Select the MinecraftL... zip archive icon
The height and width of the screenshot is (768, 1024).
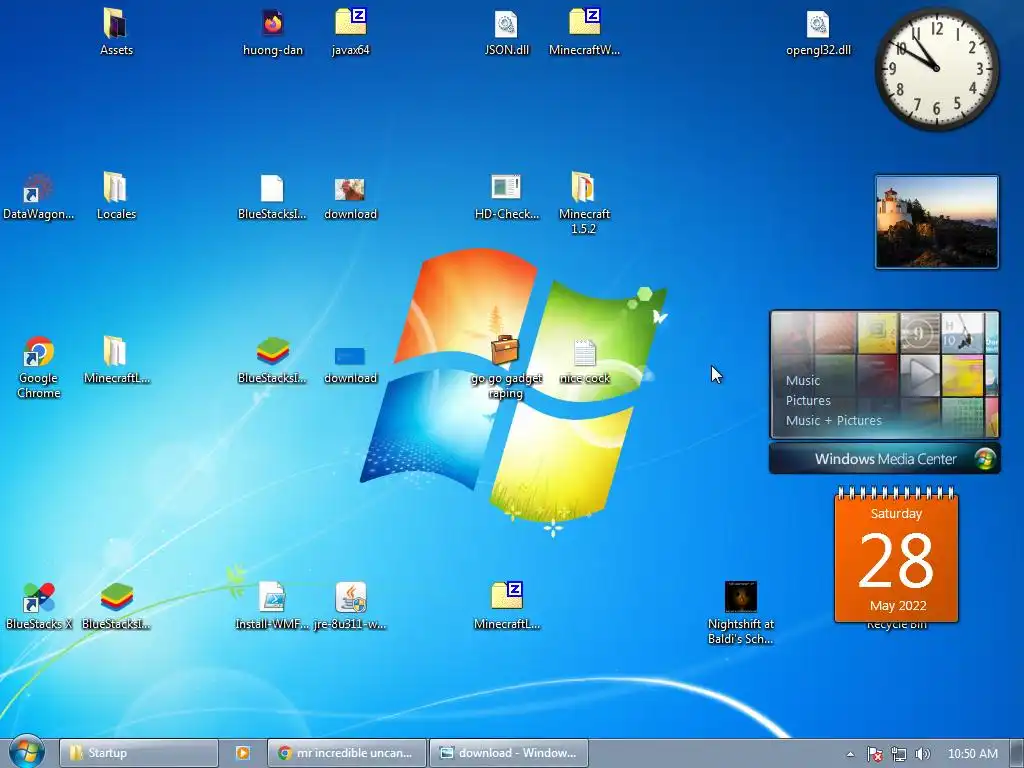tap(507, 596)
